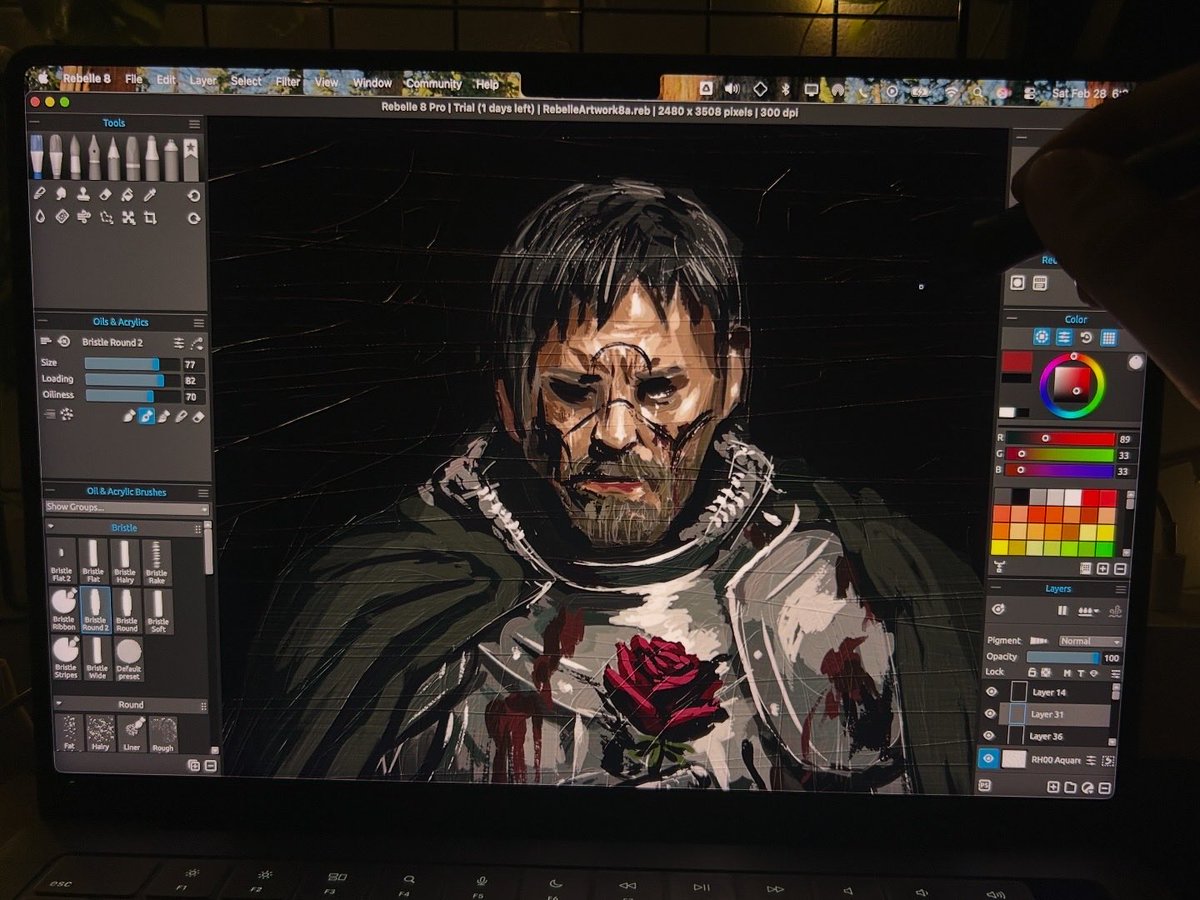Screen dimensions: 1200x900
Task: Toggle pause diffusion in Layers panel
Action: 1062,610
